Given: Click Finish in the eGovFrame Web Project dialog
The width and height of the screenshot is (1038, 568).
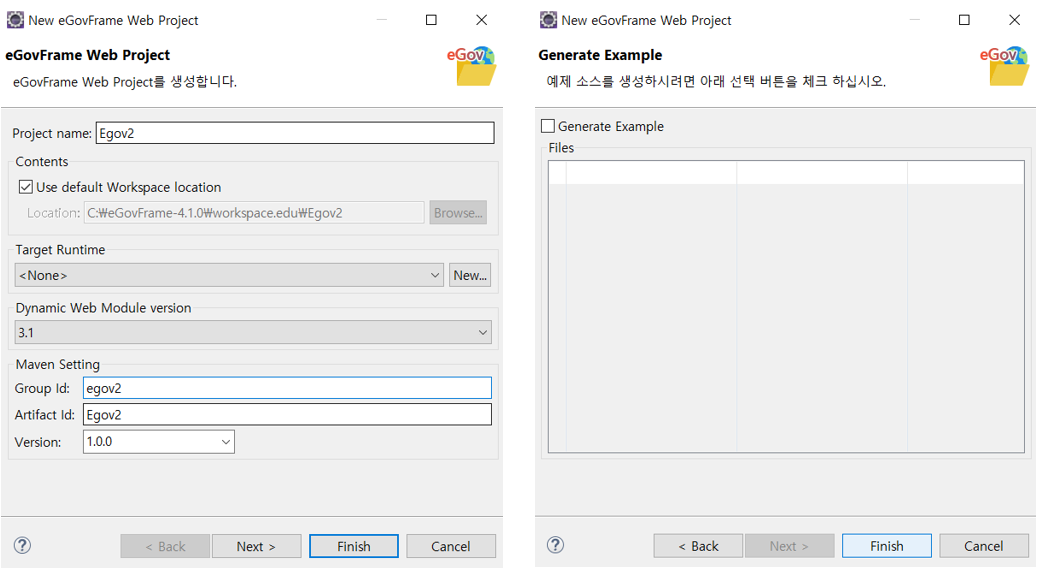Looking at the screenshot, I should pos(354,546).
